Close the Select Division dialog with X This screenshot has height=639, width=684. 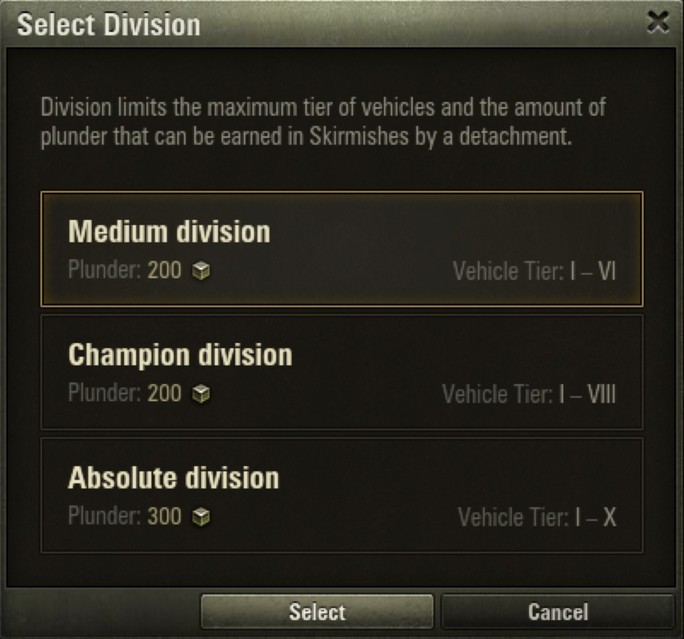point(658,23)
